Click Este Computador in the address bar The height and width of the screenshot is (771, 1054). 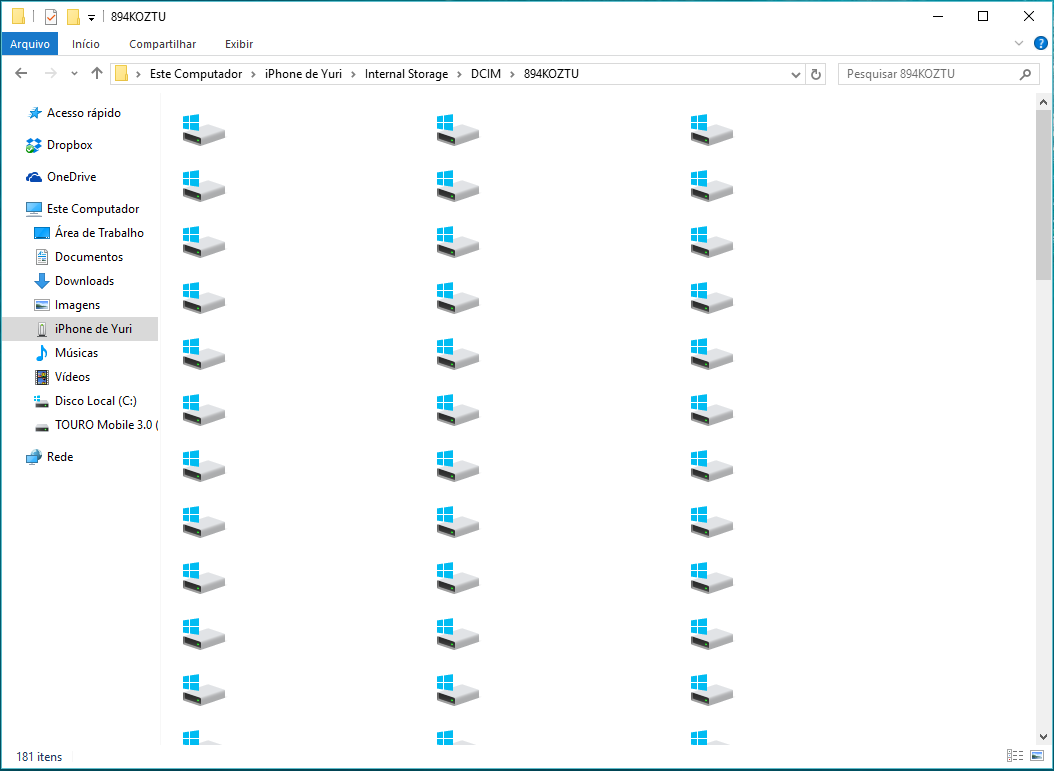pos(196,74)
